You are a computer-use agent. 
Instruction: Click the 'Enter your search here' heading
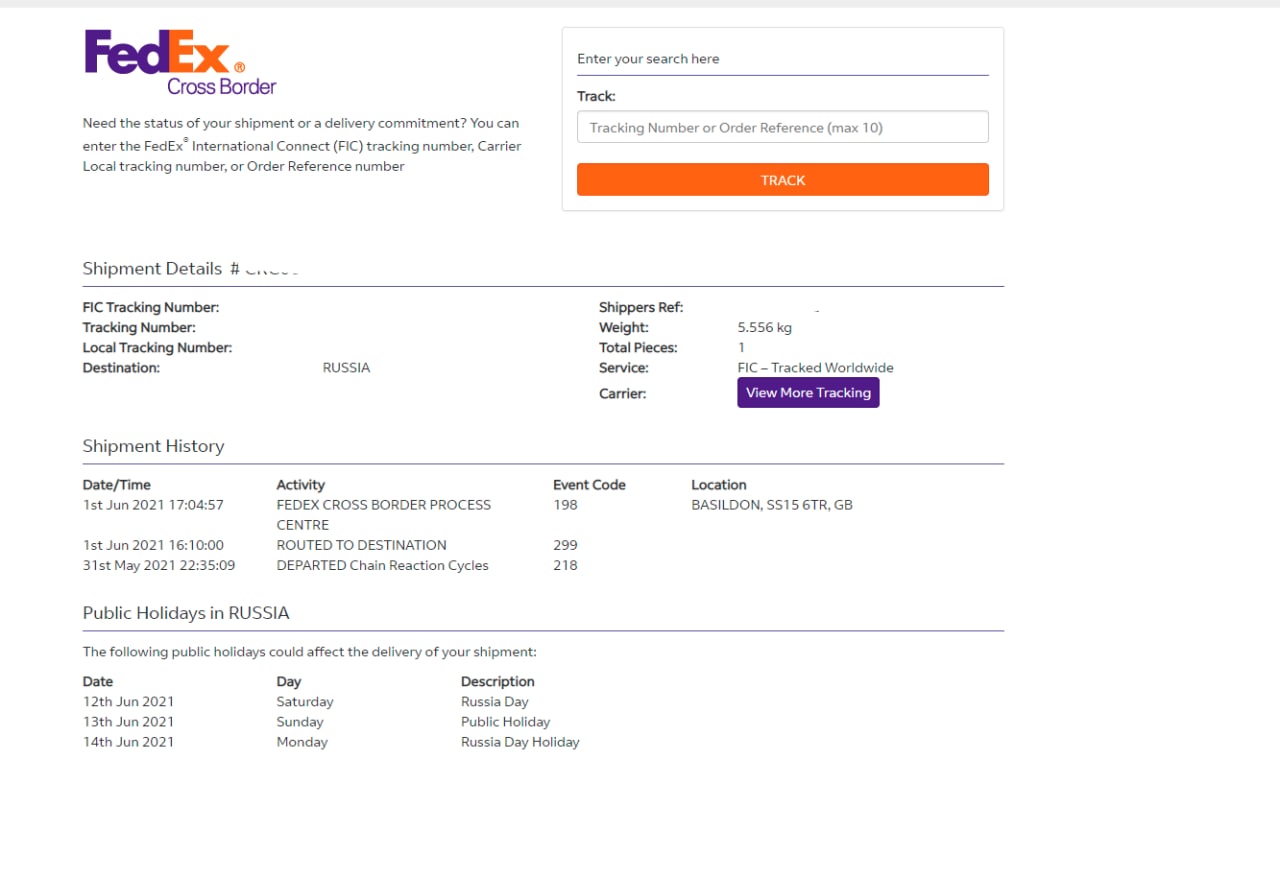pos(648,59)
